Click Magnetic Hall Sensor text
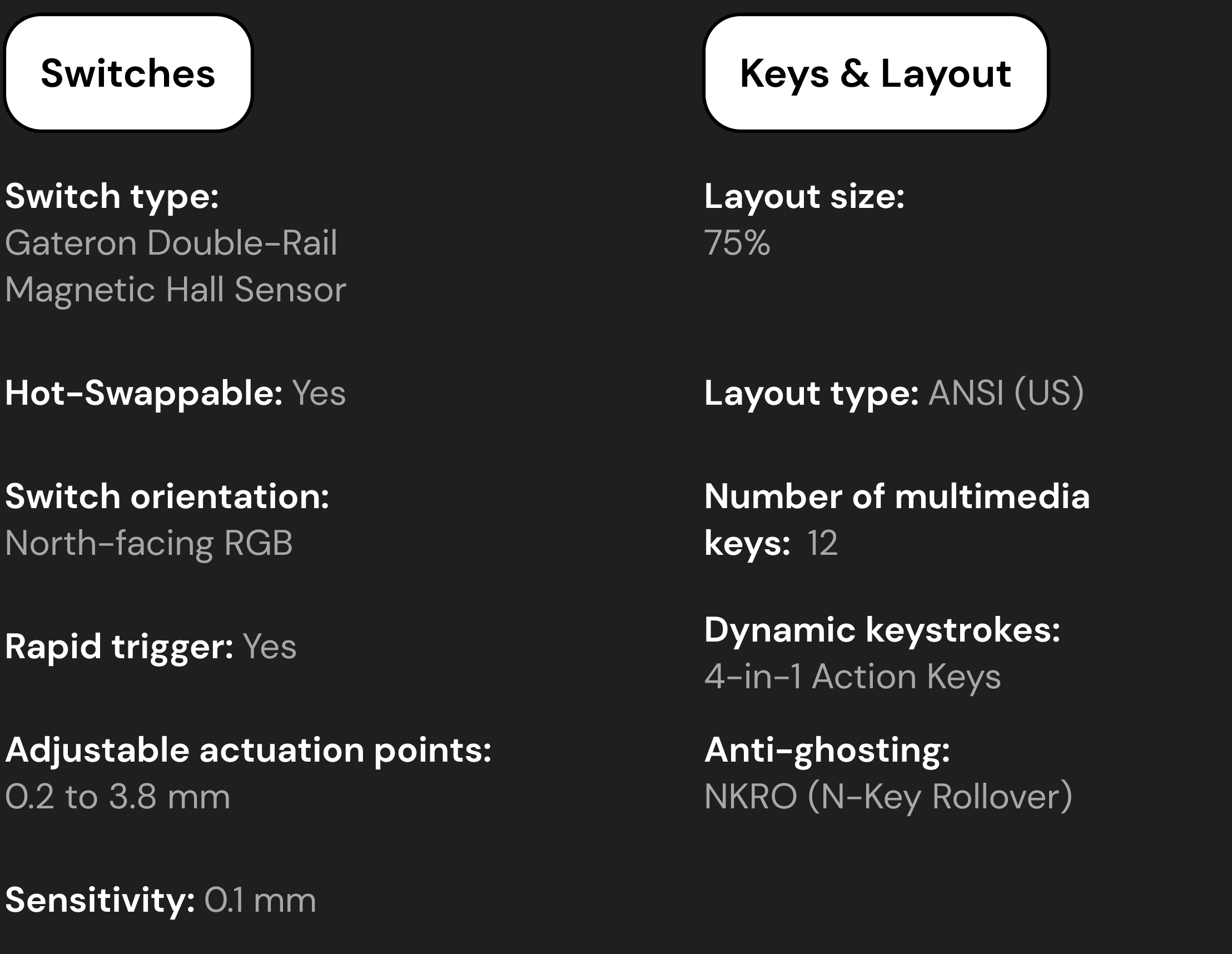This screenshot has width=1232, height=954. coord(176,290)
